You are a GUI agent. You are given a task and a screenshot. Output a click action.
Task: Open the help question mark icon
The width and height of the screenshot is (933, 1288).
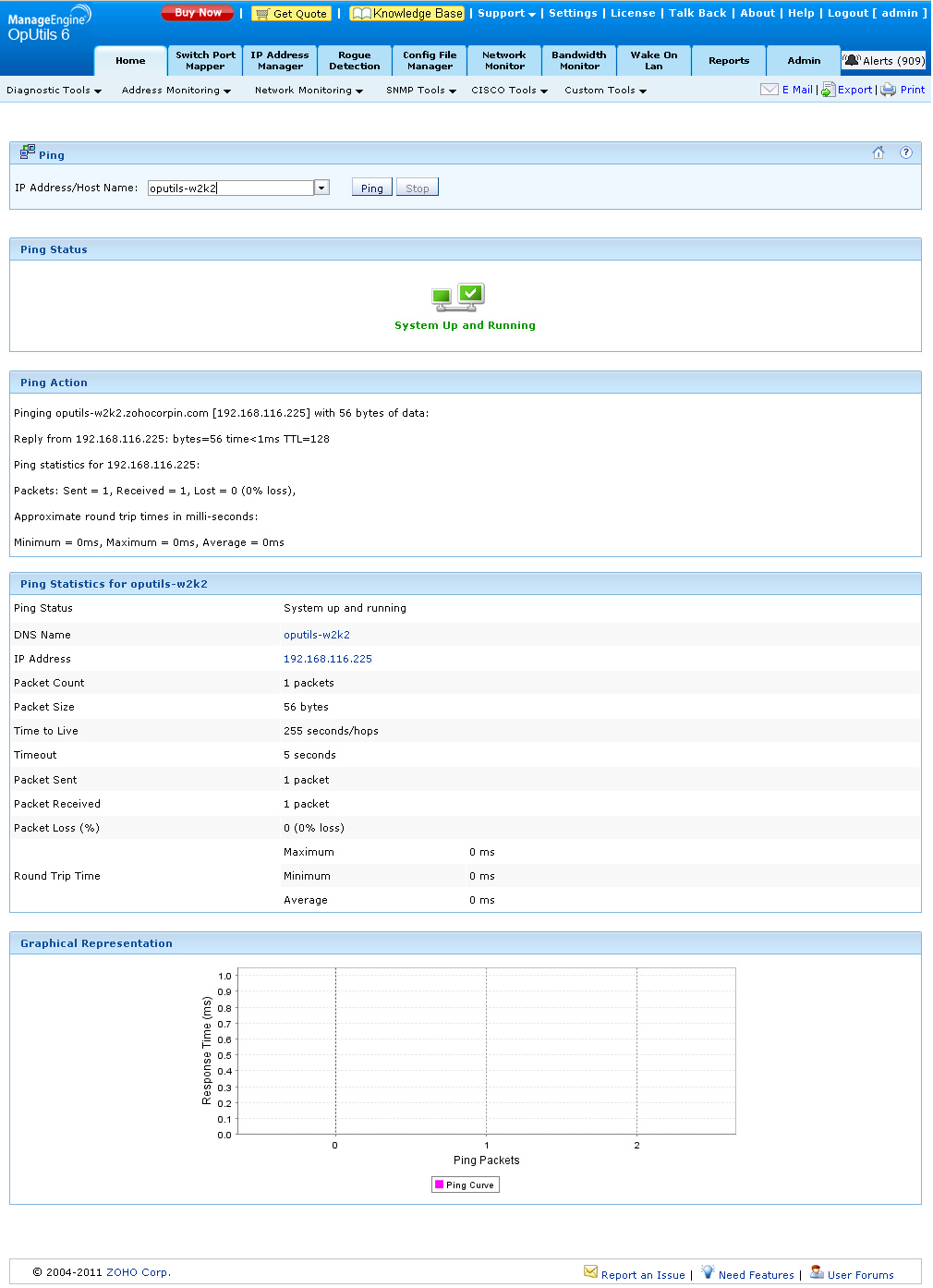(x=905, y=153)
